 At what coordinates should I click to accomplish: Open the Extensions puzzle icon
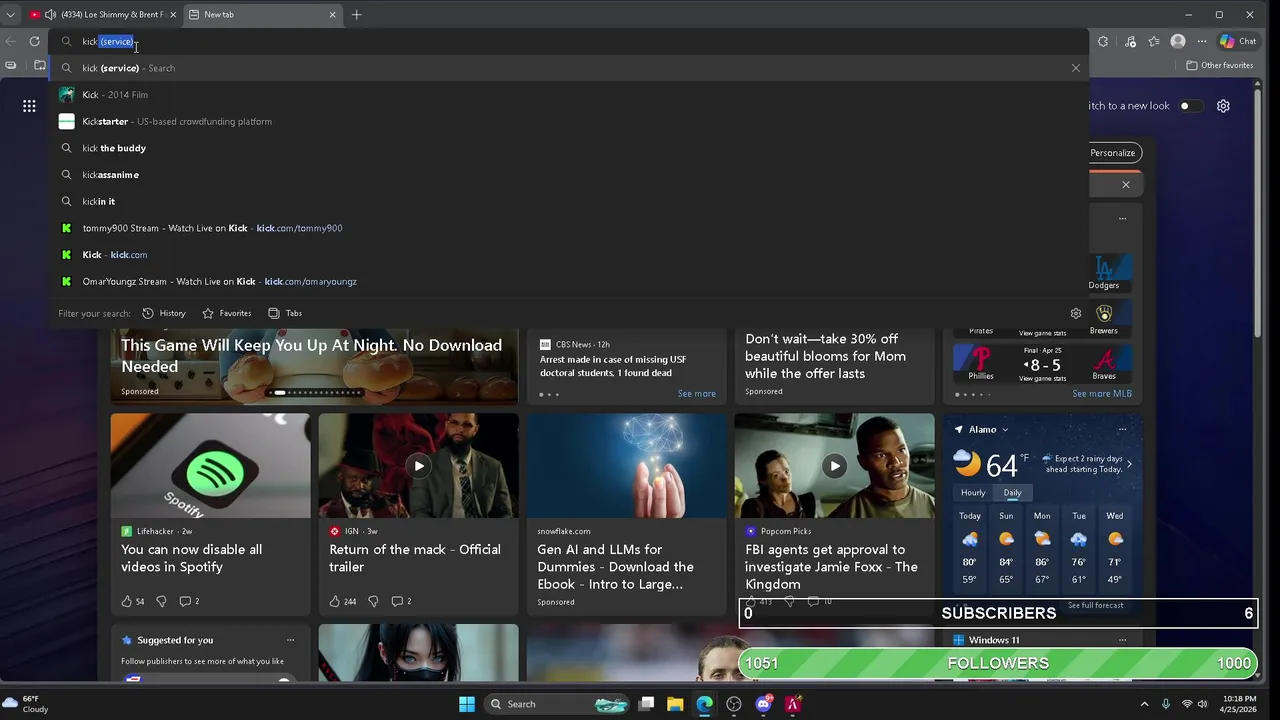click(1103, 41)
